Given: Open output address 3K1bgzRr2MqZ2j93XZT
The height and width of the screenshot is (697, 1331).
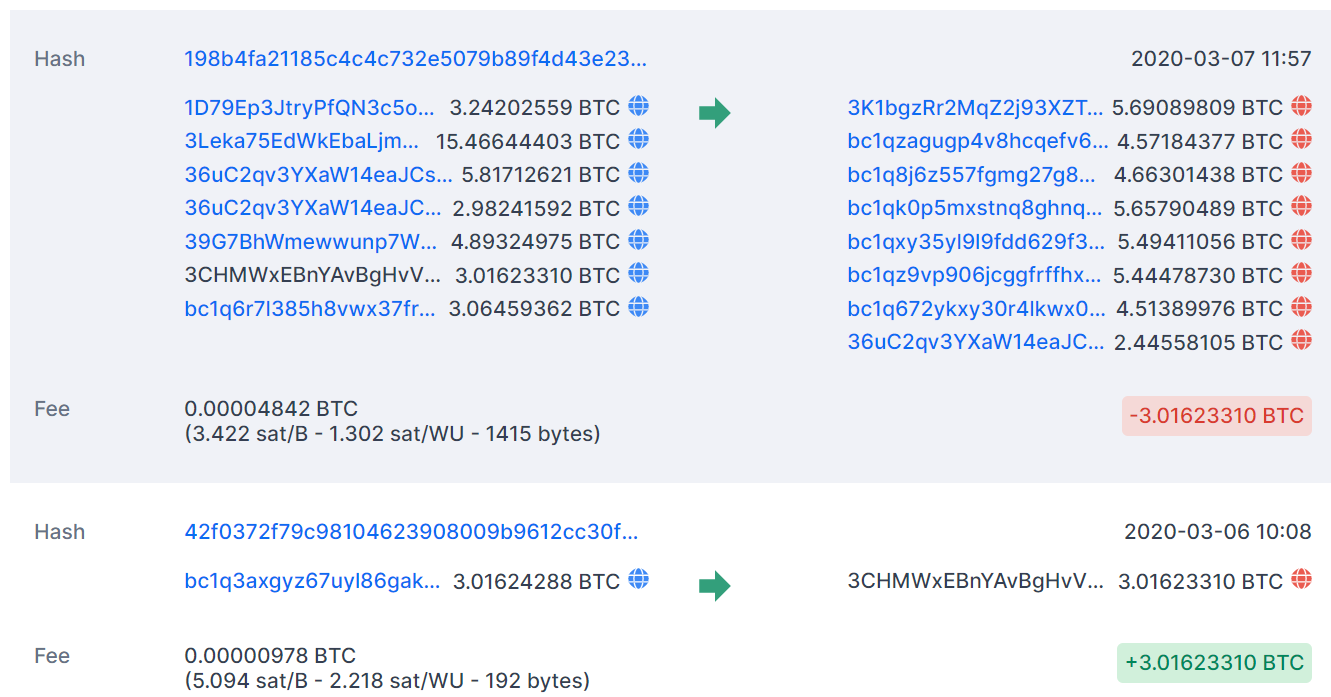Looking at the screenshot, I should [975, 107].
